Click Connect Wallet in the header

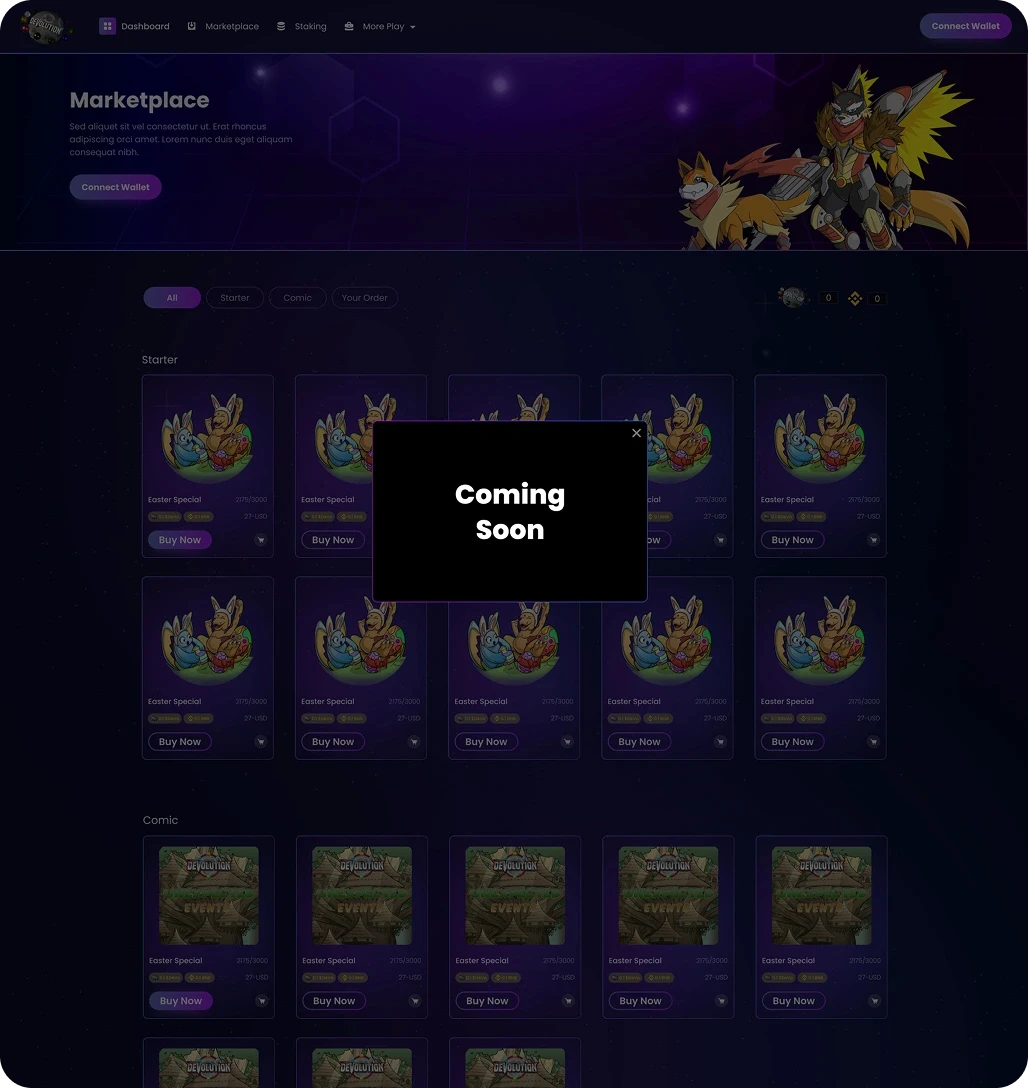click(x=966, y=26)
